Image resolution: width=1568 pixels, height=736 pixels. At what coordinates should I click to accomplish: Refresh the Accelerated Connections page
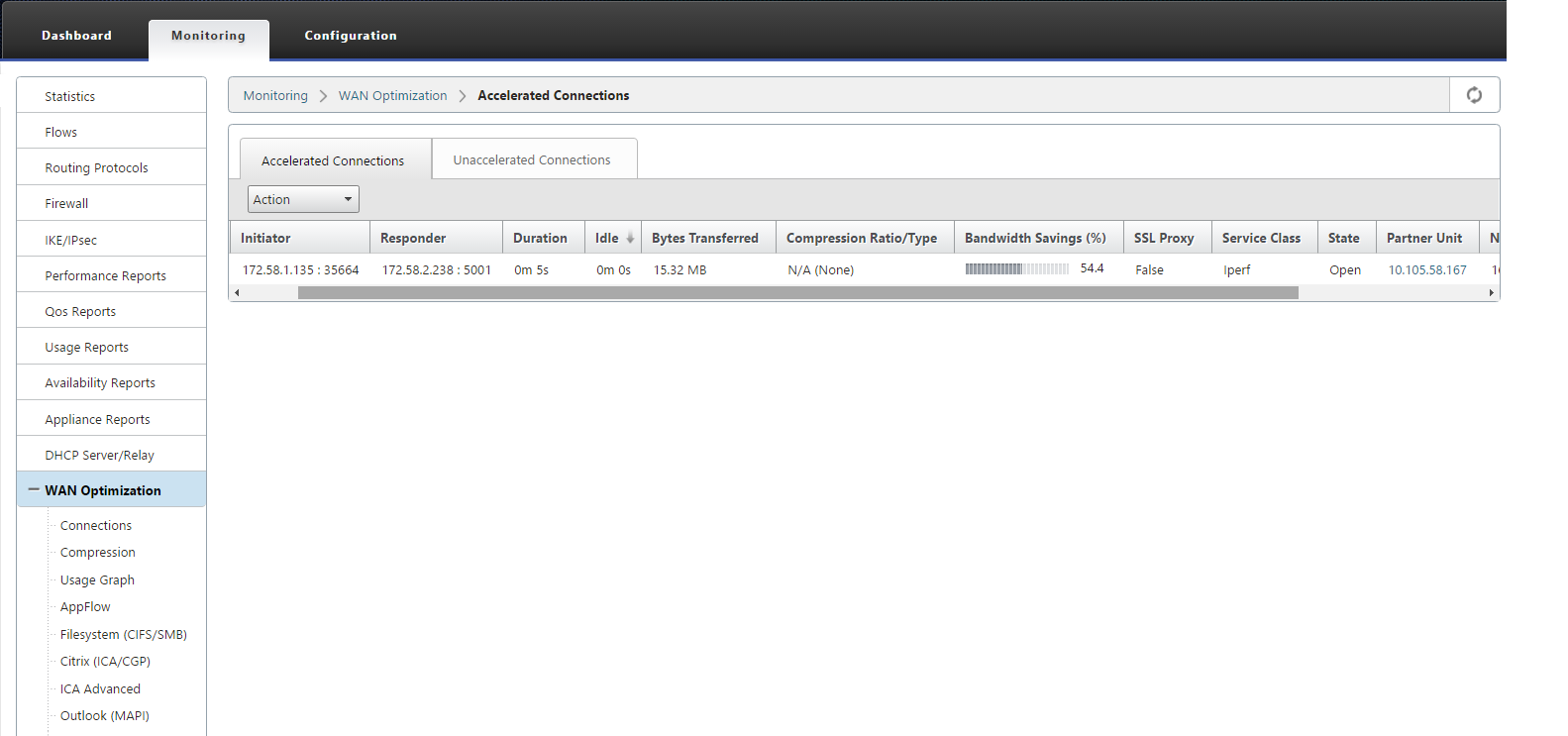click(x=1474, y=95)
